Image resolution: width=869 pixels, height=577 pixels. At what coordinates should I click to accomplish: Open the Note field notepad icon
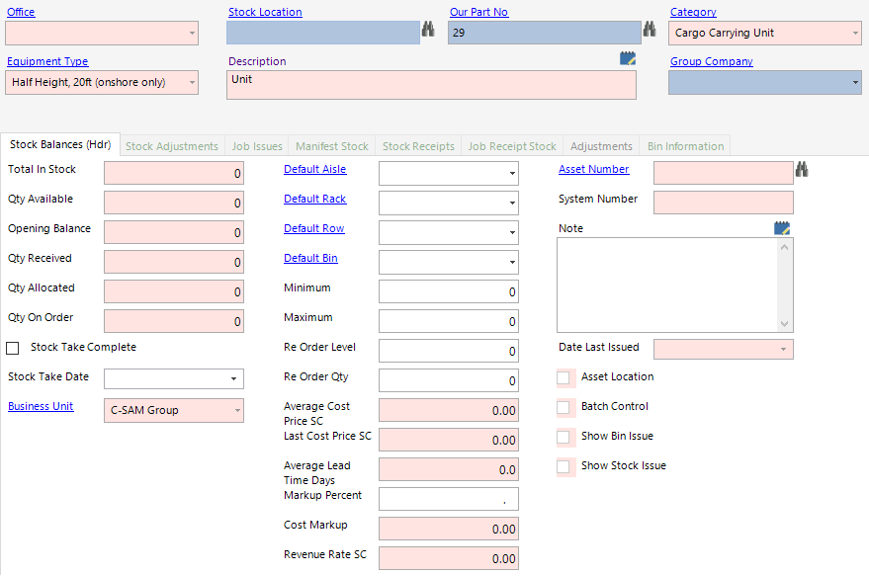coord(782,228)
